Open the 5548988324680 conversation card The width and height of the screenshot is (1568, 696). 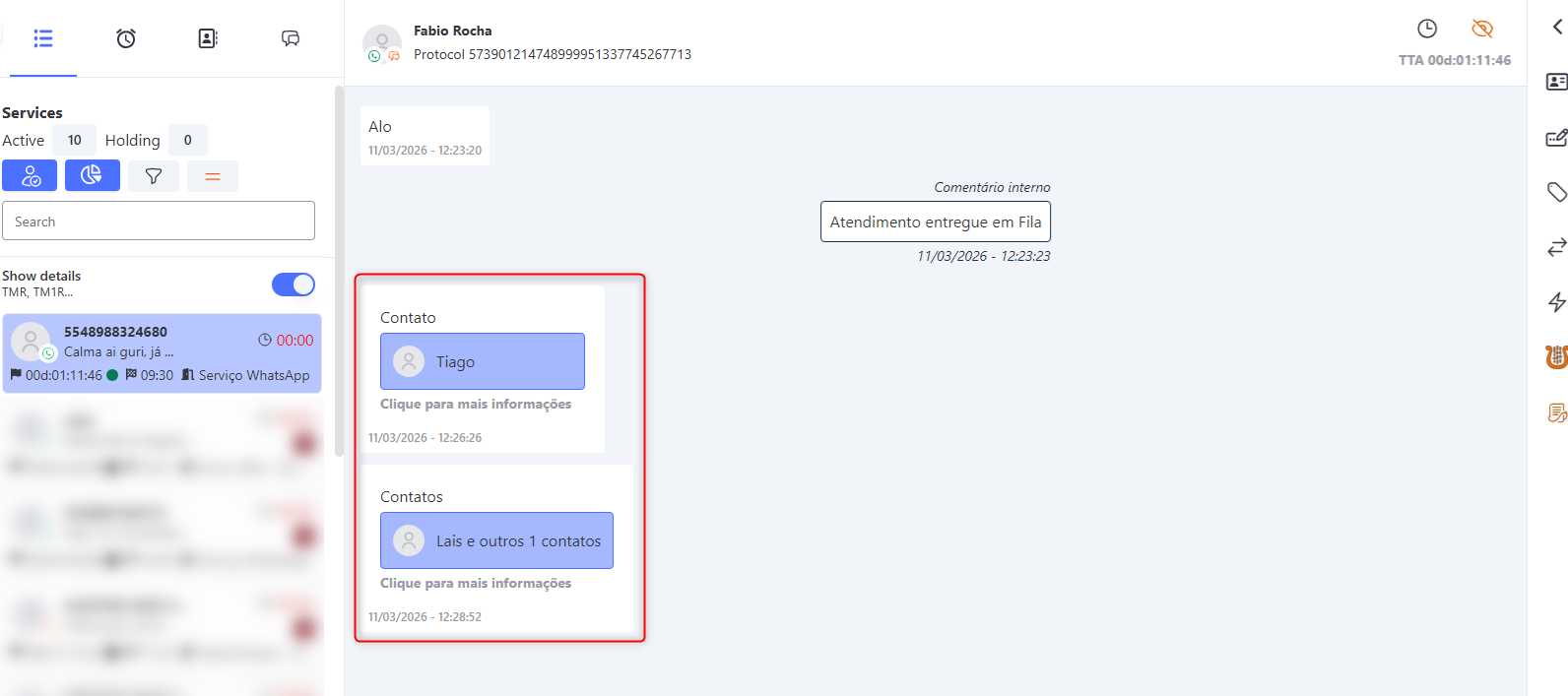pos(162,353)
